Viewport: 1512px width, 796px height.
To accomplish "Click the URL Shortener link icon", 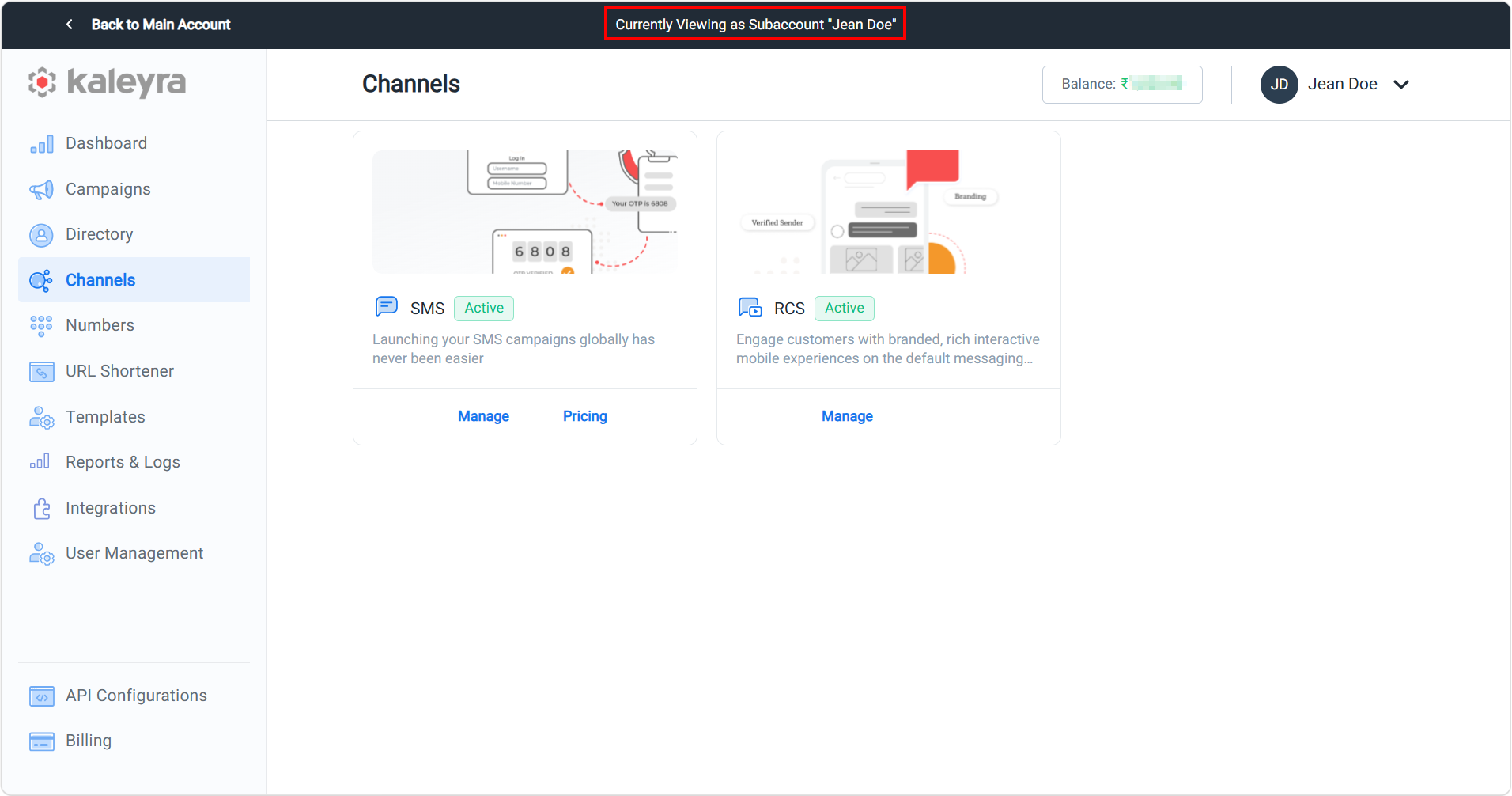I will click(x=42, y=372).
